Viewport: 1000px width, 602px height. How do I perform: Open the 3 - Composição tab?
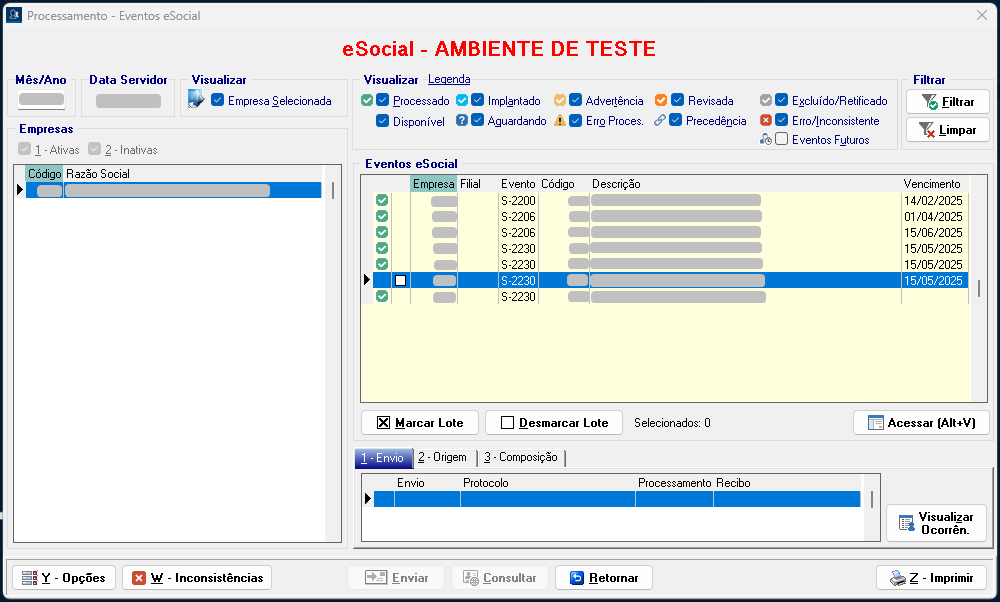tap(520, 457)
